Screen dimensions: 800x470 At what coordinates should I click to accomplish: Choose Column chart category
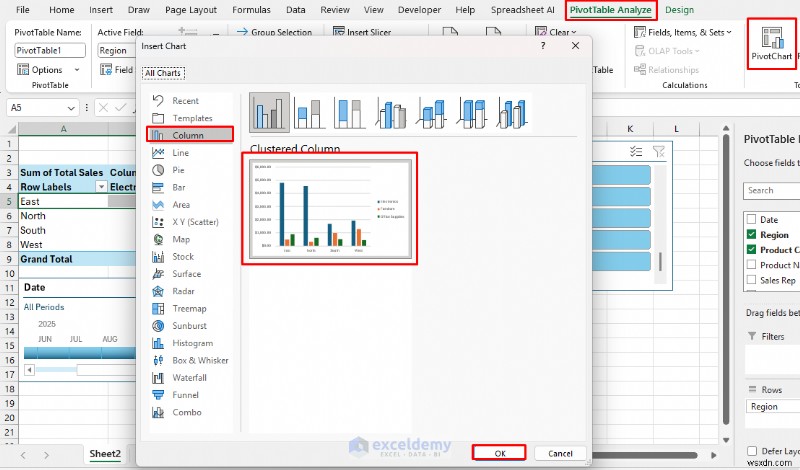(x=190, y=135)
